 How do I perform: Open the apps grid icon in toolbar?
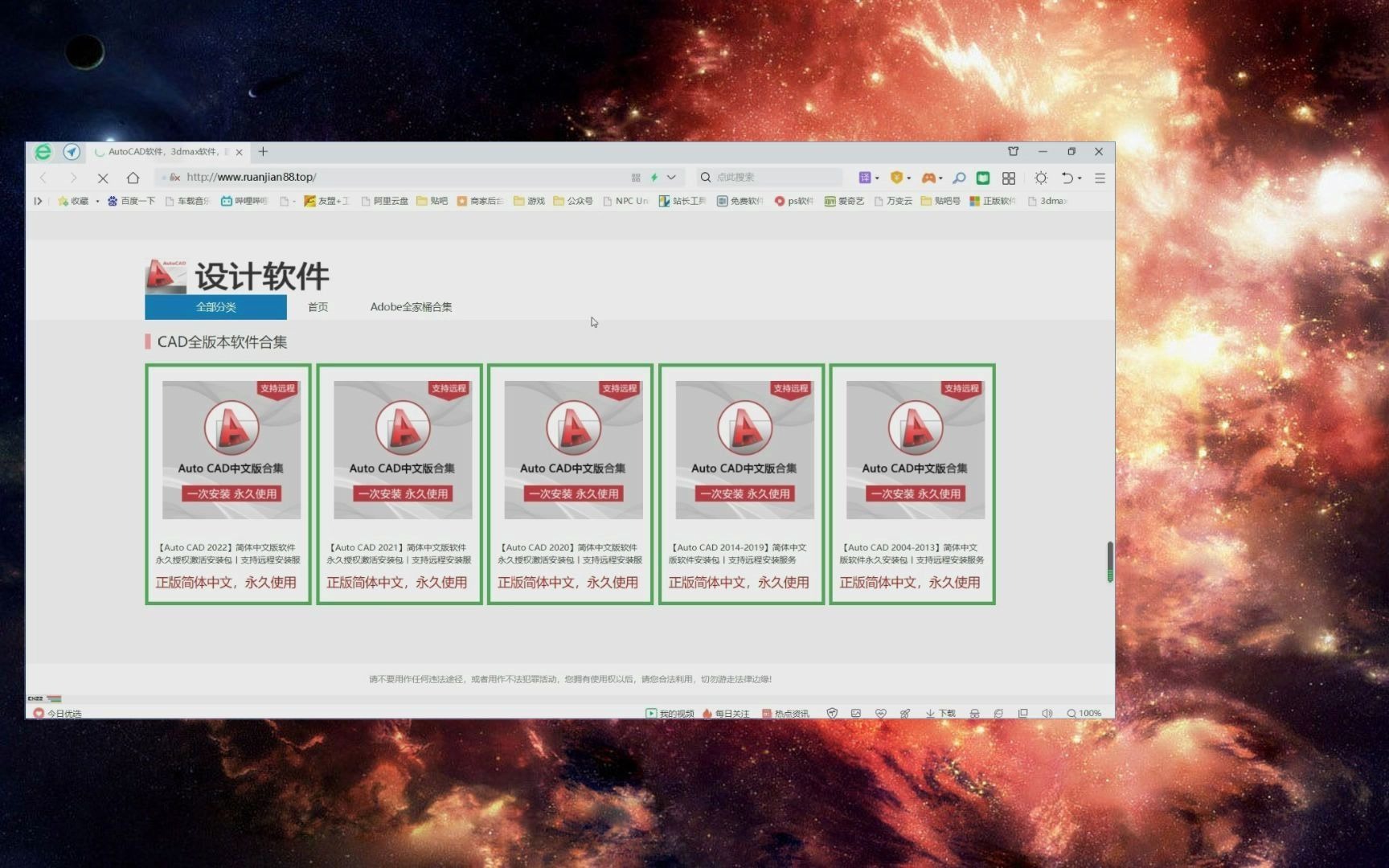click(1009, 177)
